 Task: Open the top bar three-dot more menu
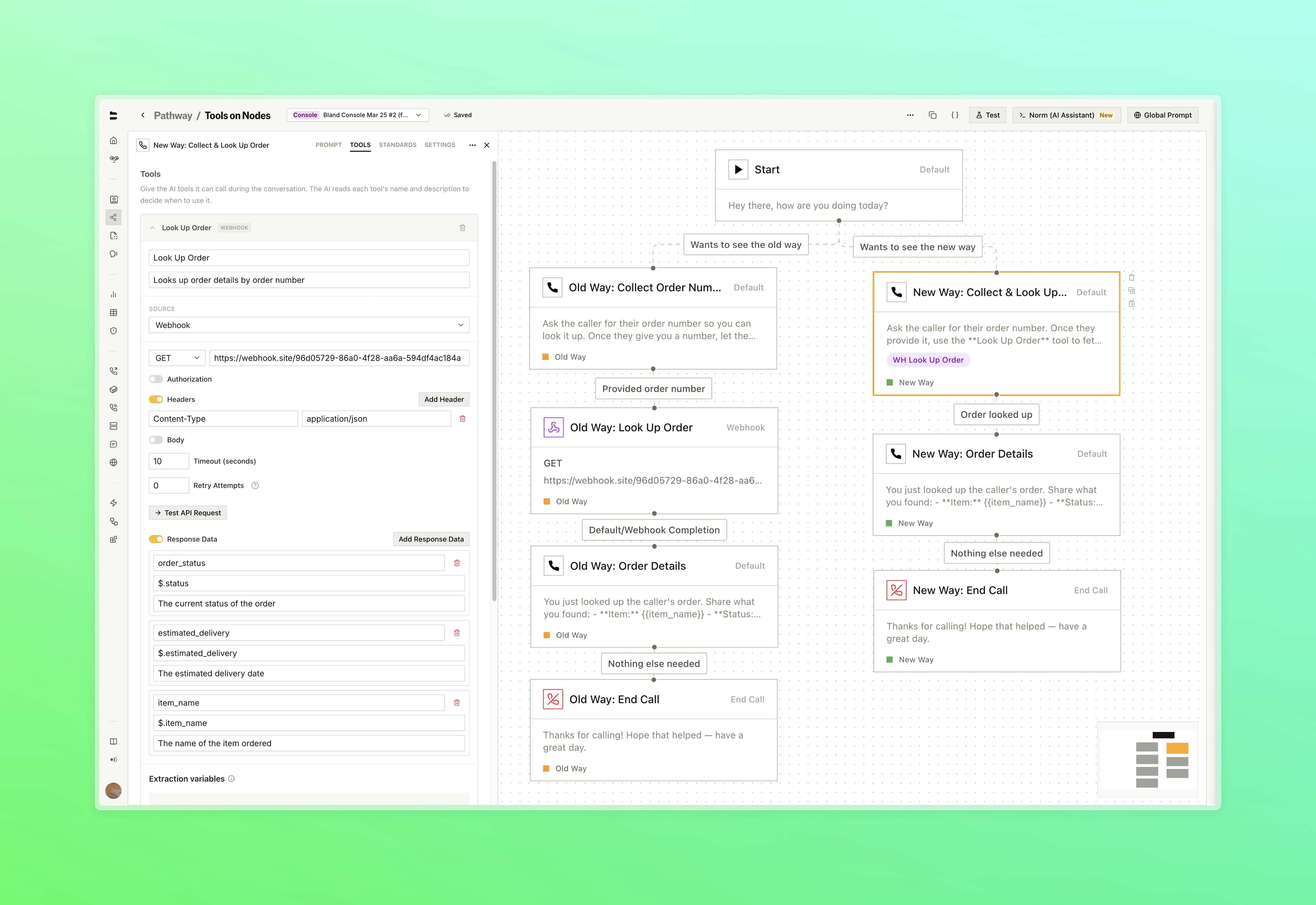[x=910, y=115]
